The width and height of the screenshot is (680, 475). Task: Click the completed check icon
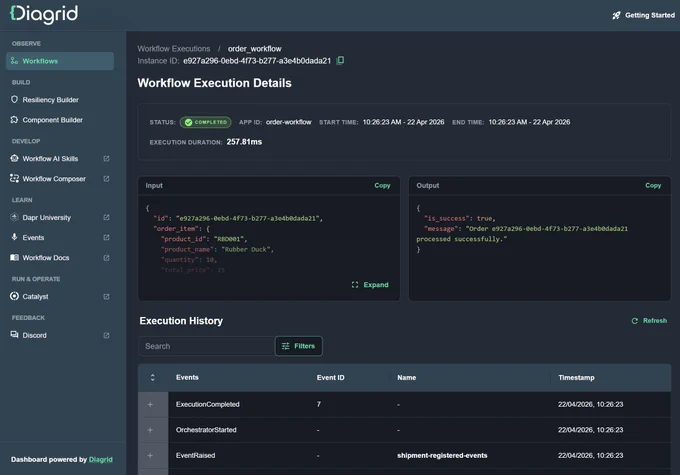tap(188, 122)
